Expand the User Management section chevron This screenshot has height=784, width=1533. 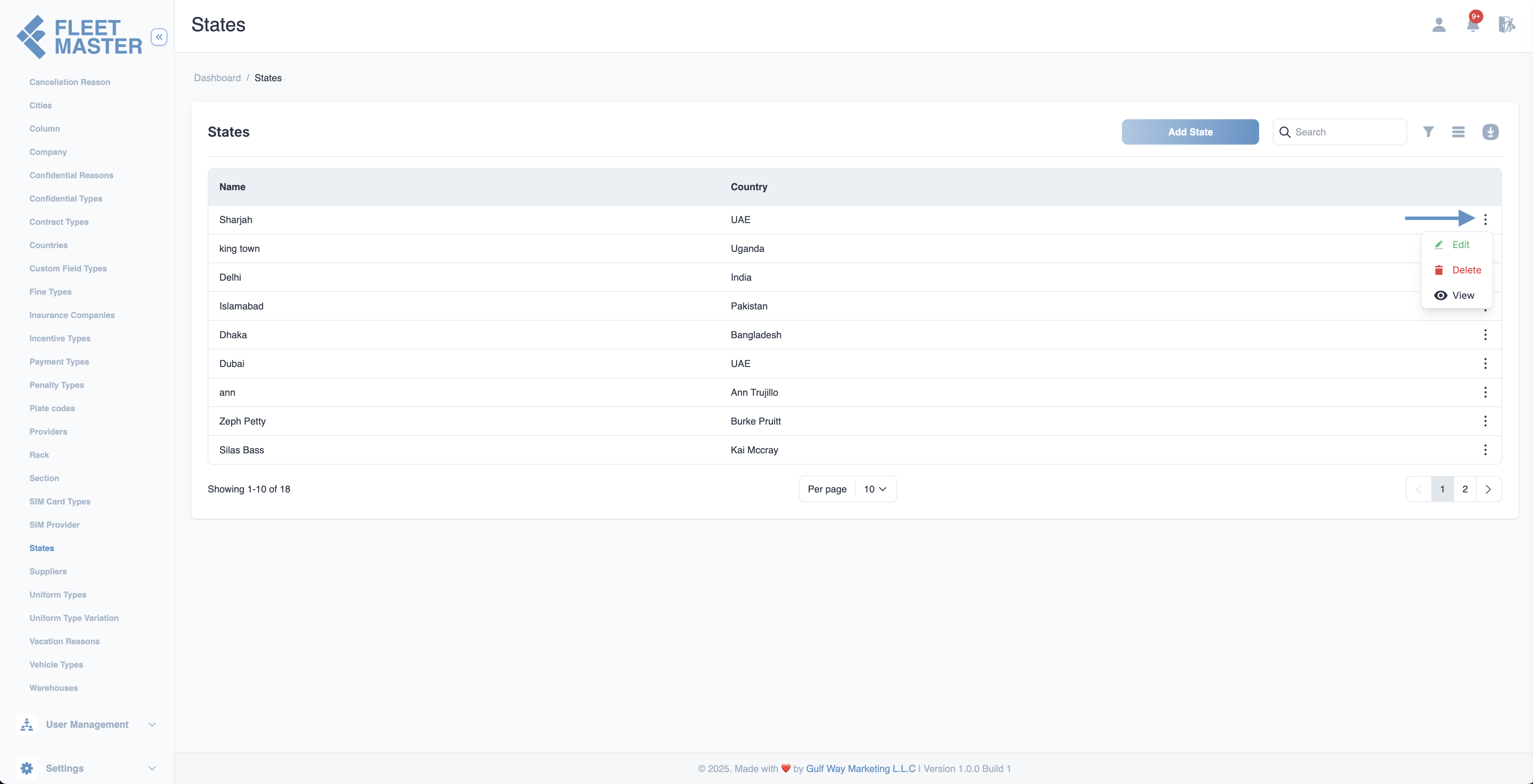[152, 724]
